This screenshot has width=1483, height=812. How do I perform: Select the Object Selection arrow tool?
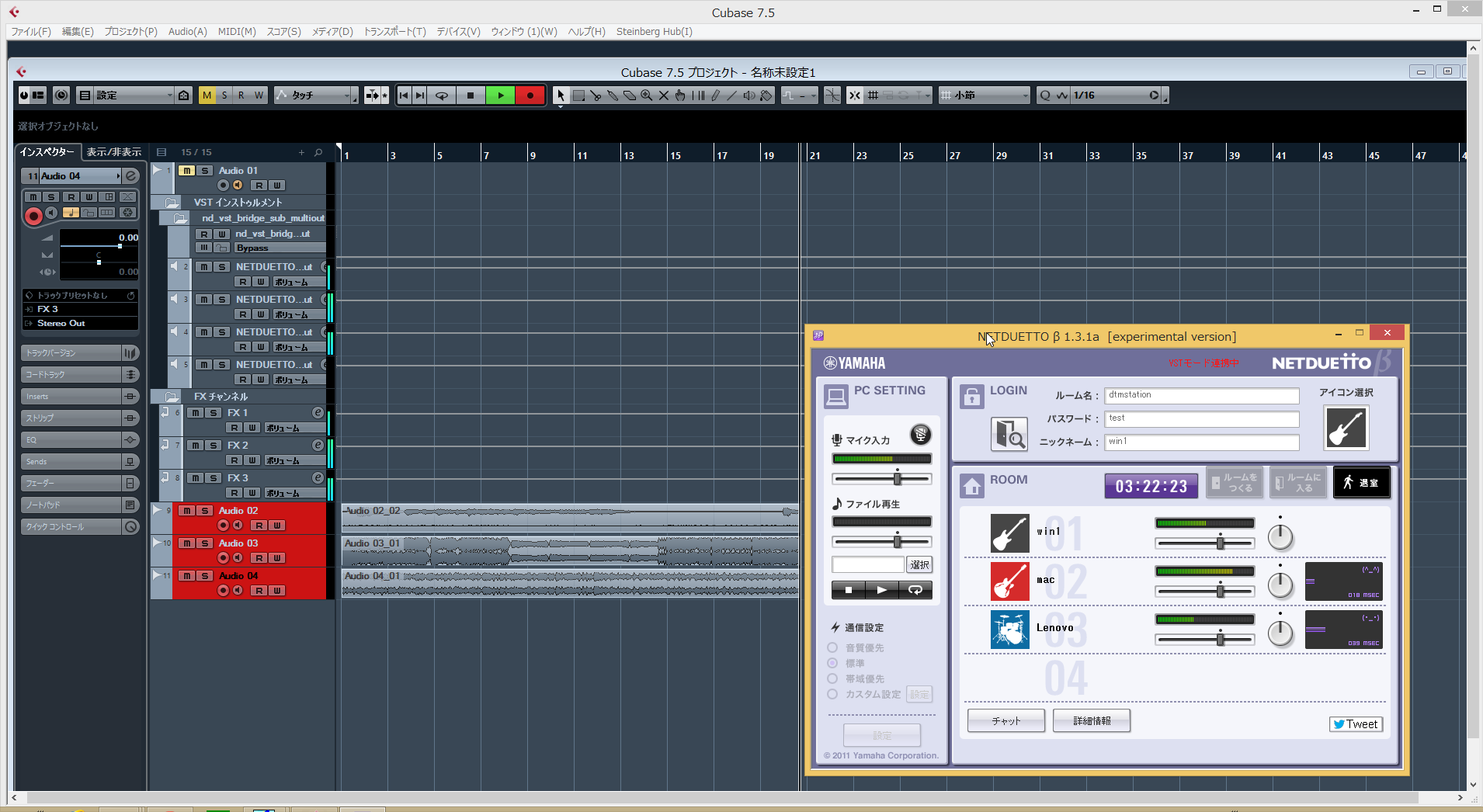[561, 95]
